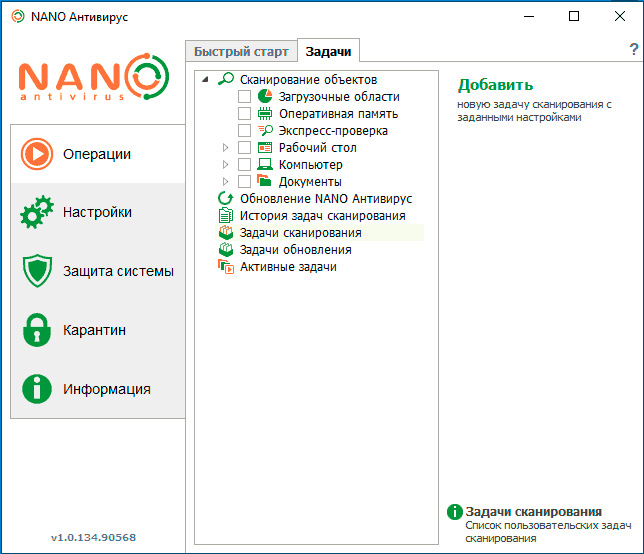The height and width of the screenshot is (554, 644).
Task: Expand the Документы node
Action: tap(225, 181)
